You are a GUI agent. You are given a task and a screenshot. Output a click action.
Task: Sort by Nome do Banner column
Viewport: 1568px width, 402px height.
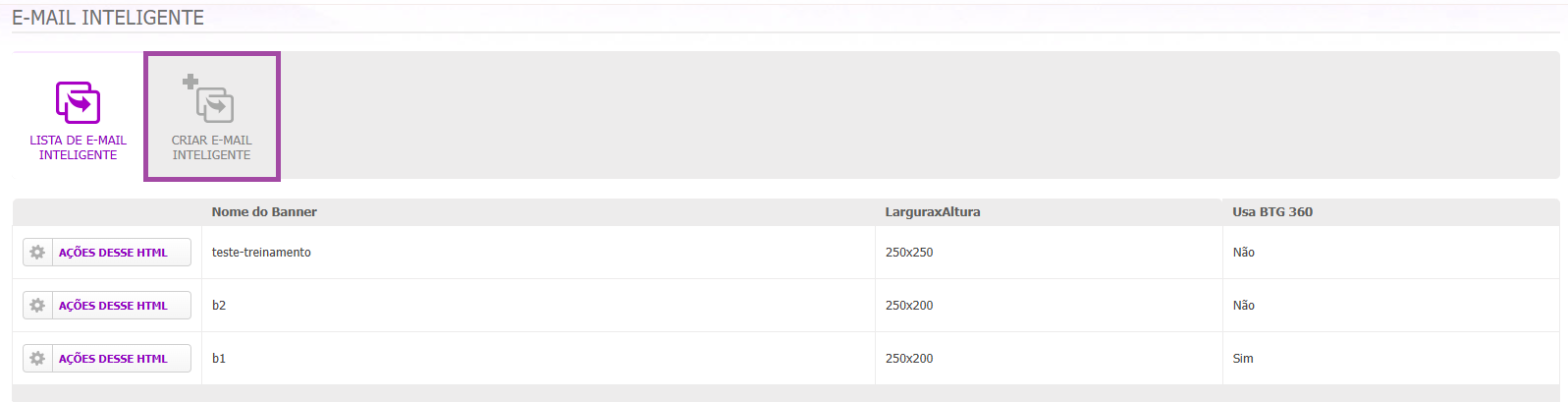point(264,212)
